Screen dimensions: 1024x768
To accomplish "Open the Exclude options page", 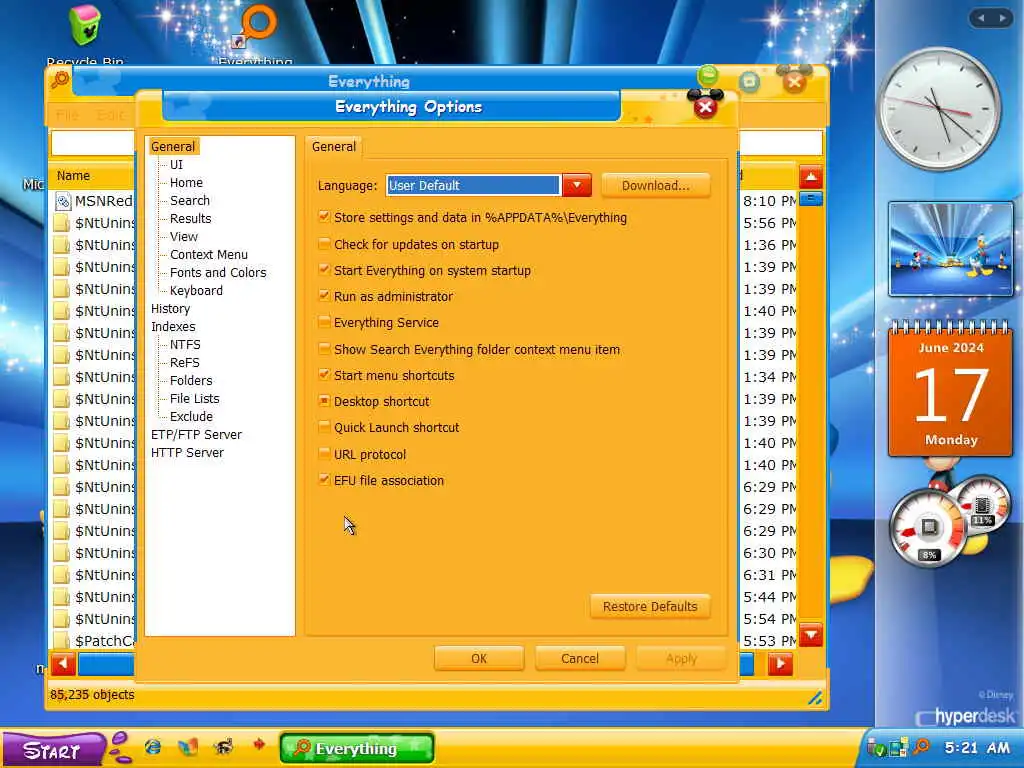I will click(191, 416).
